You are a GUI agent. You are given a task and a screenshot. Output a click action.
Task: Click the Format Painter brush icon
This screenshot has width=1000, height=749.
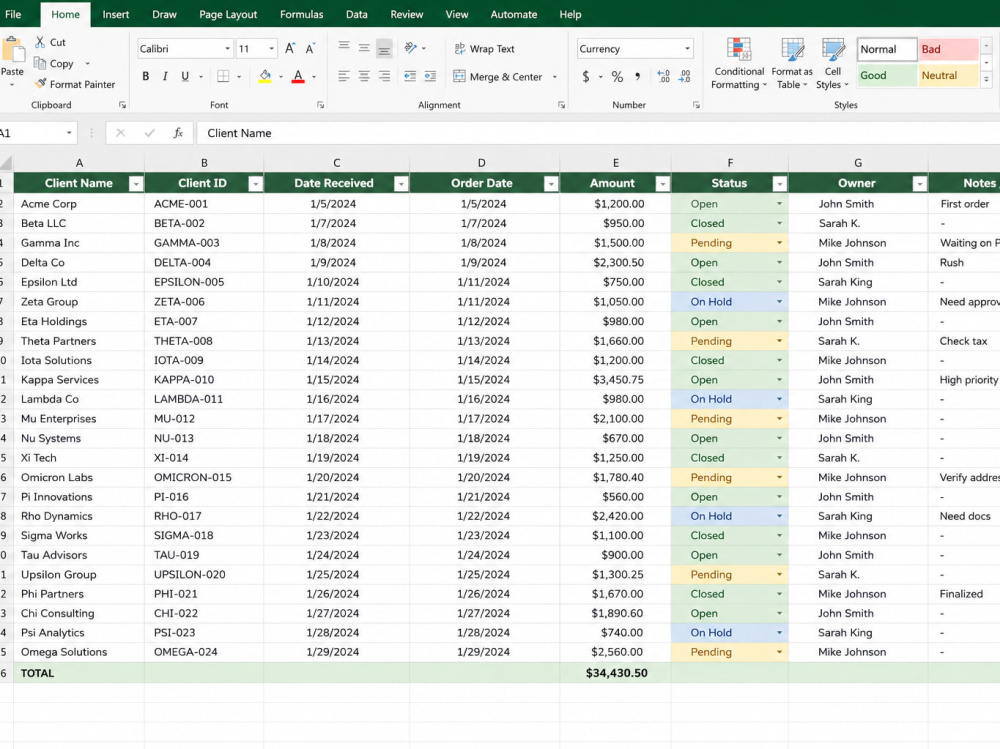point(41,84)
